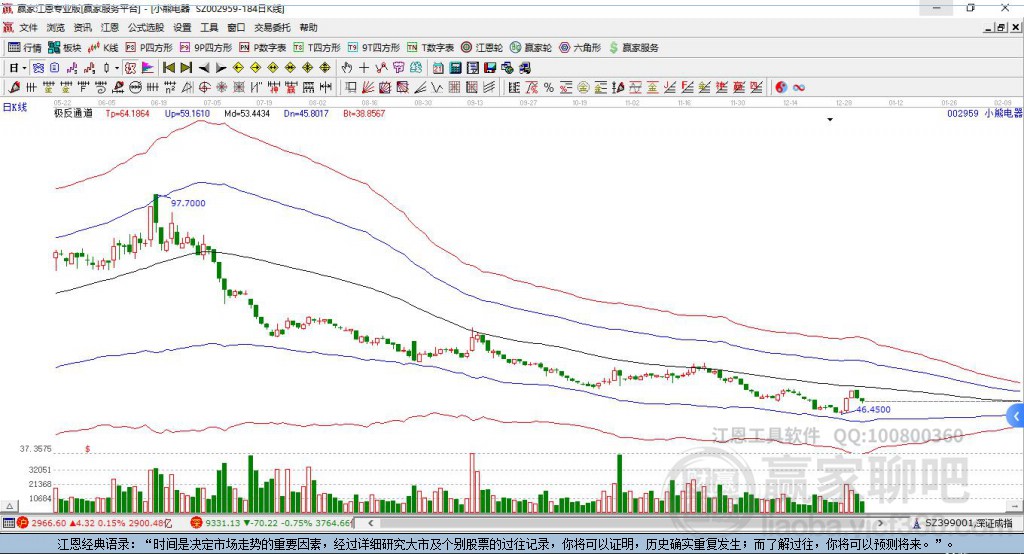
Task: Click horizontal scrollbar right arrow
Action: tap(880, 523)
